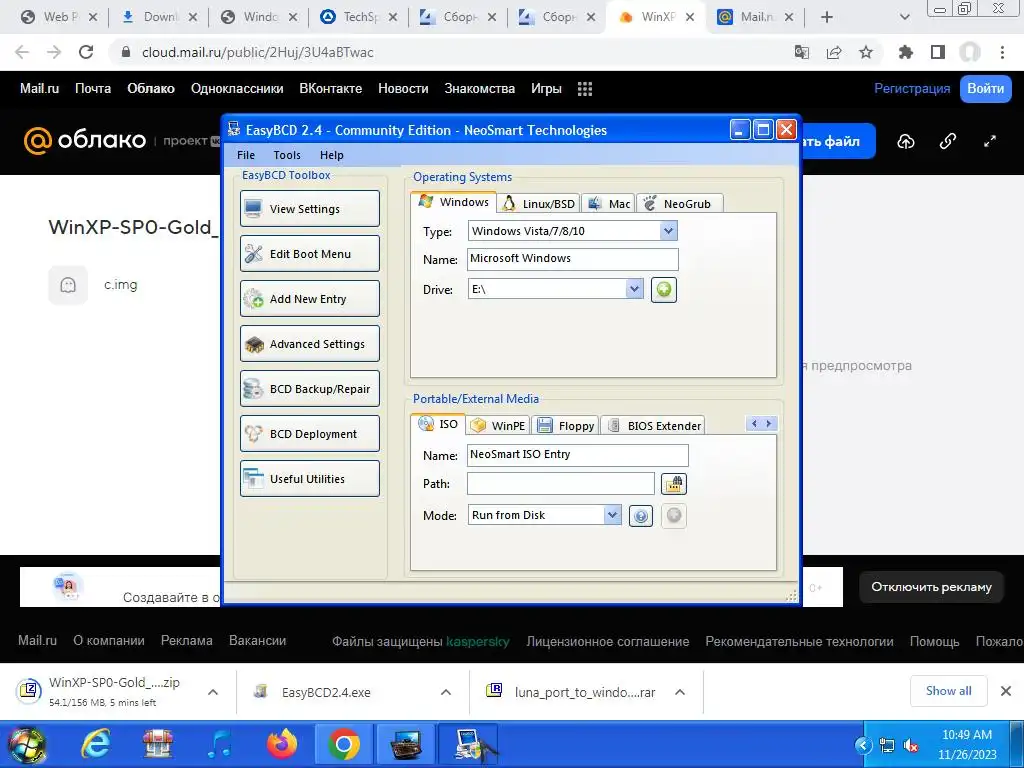Click the cloud upload icon in Облако header

tap(906, 141)
